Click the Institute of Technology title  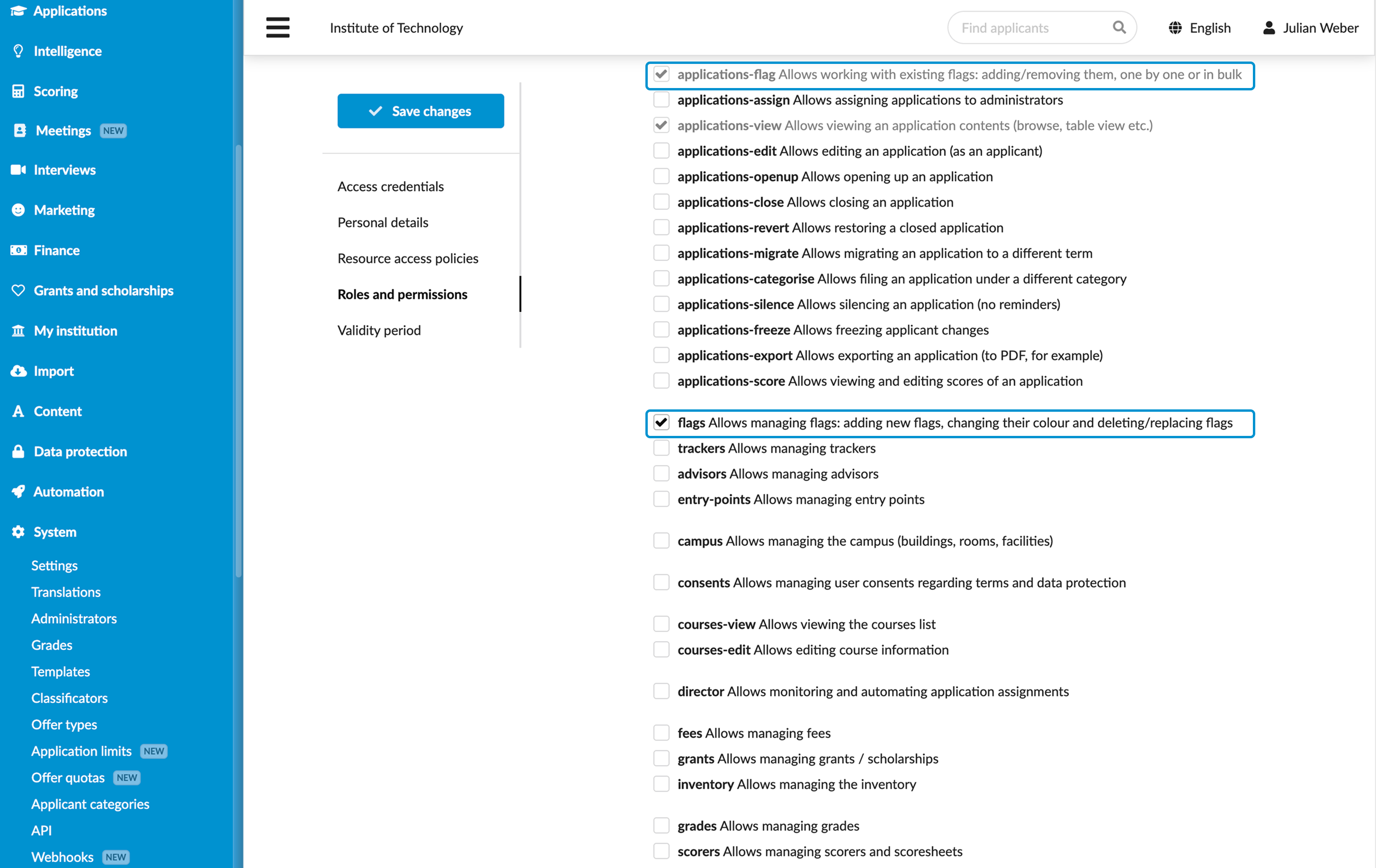(x=396, y=27)
